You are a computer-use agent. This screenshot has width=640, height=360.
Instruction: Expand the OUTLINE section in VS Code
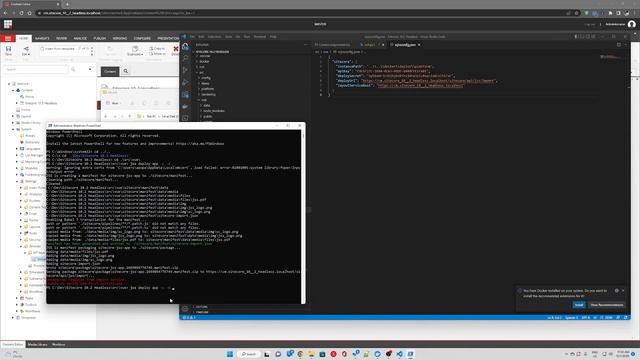point(202,307)
